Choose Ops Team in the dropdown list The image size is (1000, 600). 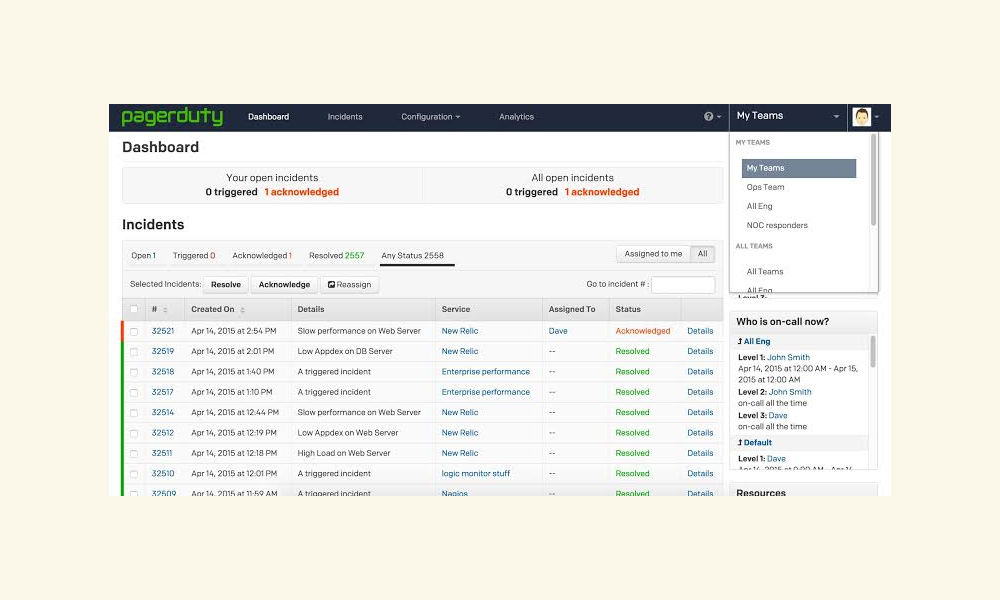pos(765,187)
